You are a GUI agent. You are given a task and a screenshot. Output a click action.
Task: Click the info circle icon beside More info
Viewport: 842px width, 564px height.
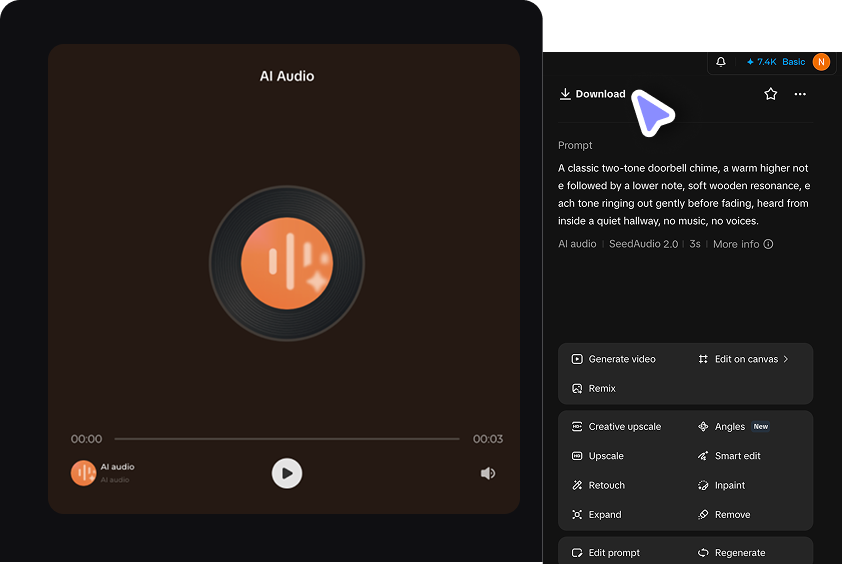(x=768, y=244)
